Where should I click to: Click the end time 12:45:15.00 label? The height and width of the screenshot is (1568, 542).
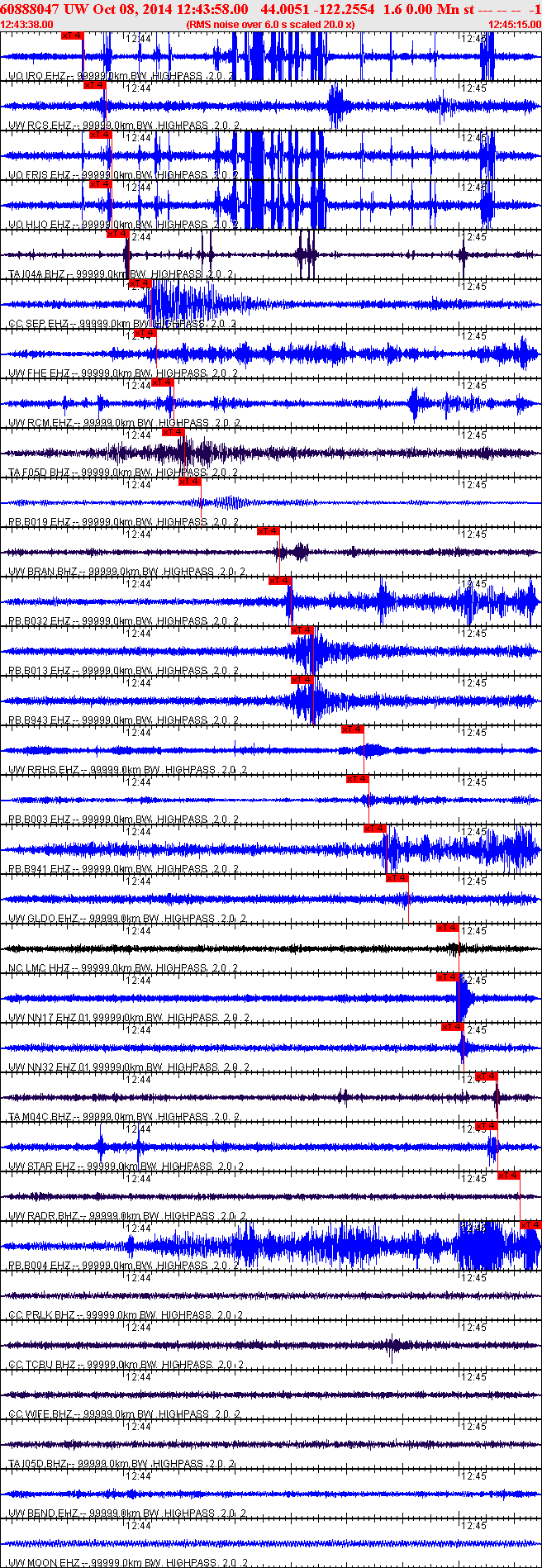(x=514, y=25)
